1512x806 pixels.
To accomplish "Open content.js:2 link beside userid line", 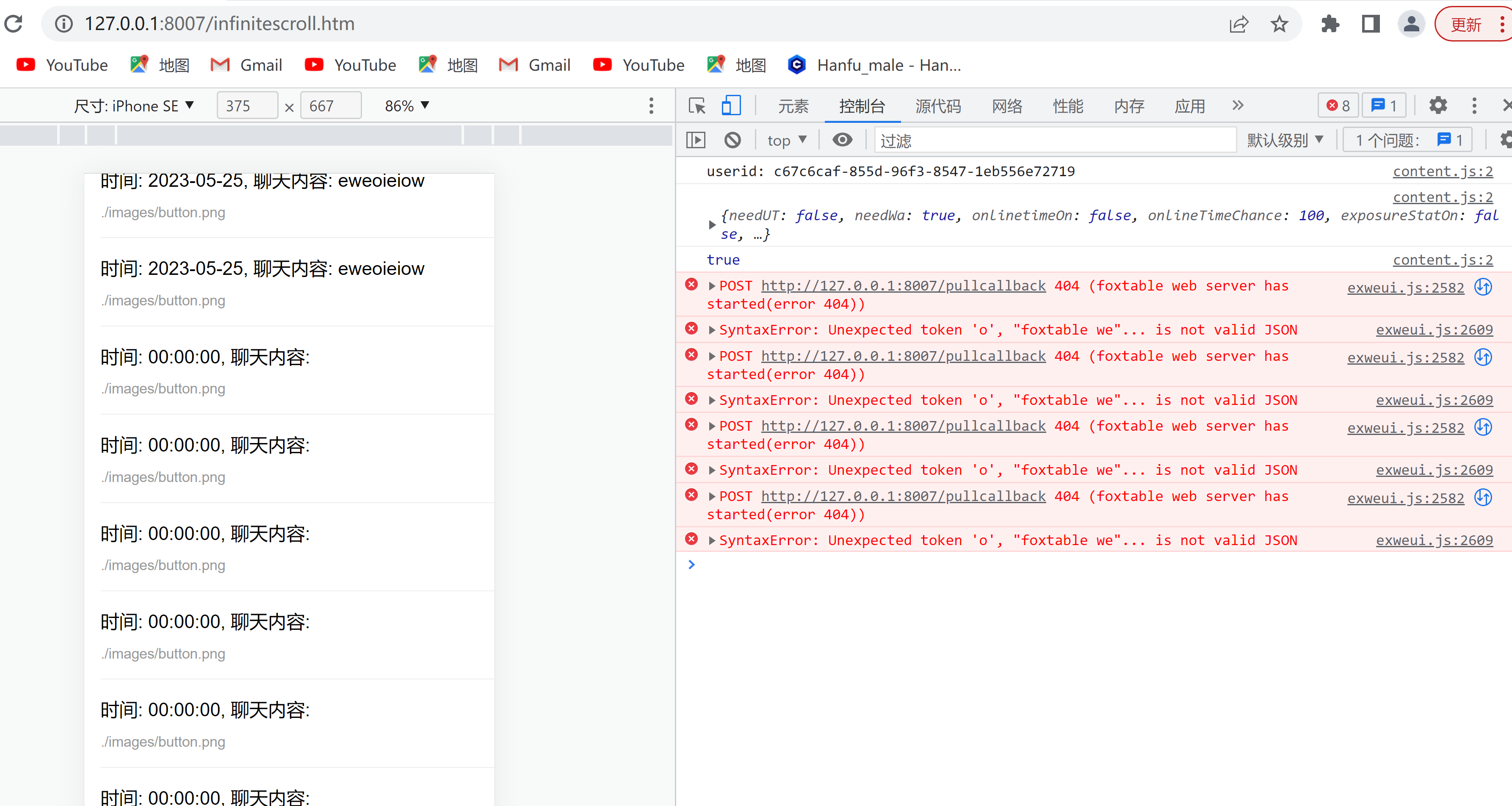I will [x=1442, y=172].
